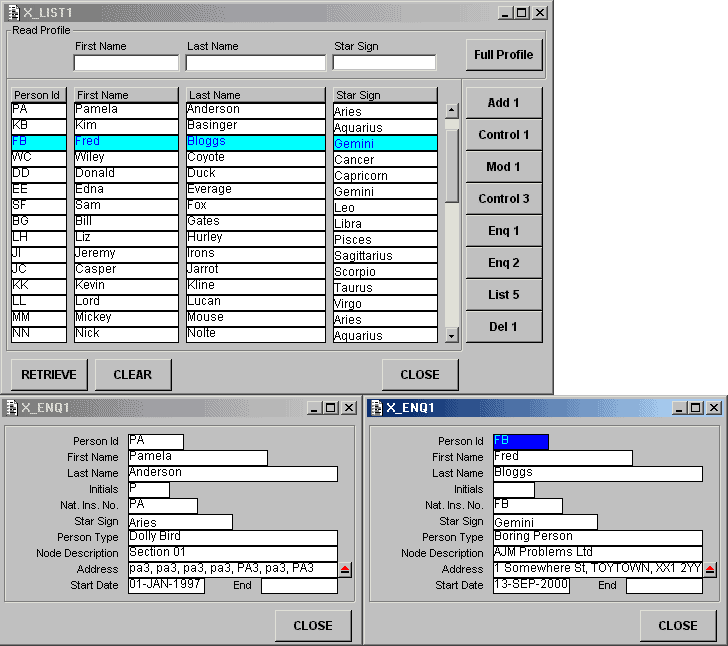Click the list scrollbar down arrow

coord(452,336)
